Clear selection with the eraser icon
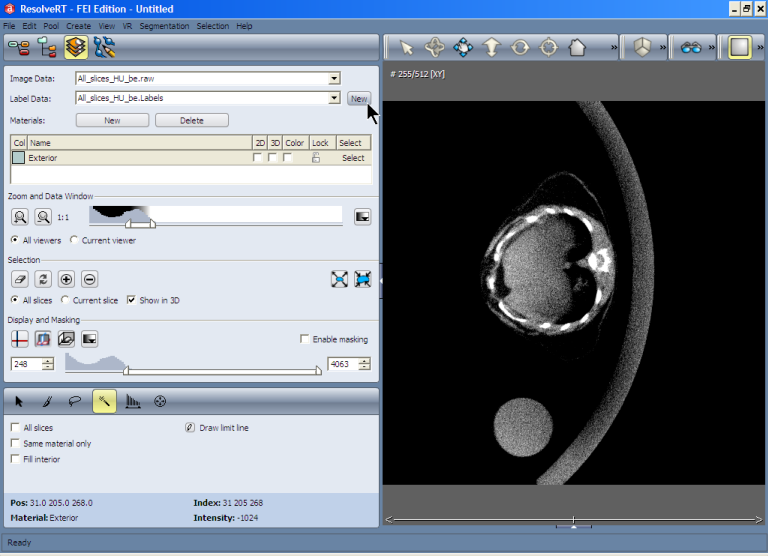This screenshot has width=768, height=556. (20, 280)
